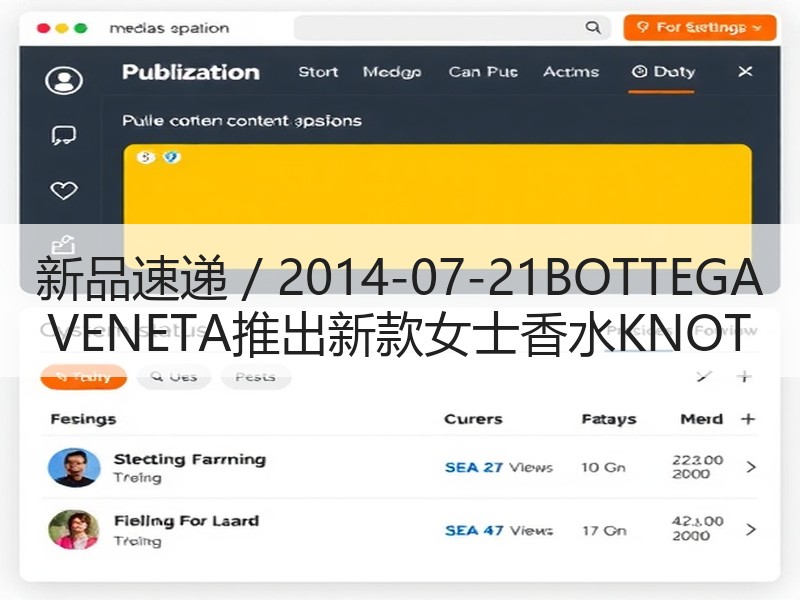
Task: Click the 17 Gn value
Action: (x=604, y=531)
